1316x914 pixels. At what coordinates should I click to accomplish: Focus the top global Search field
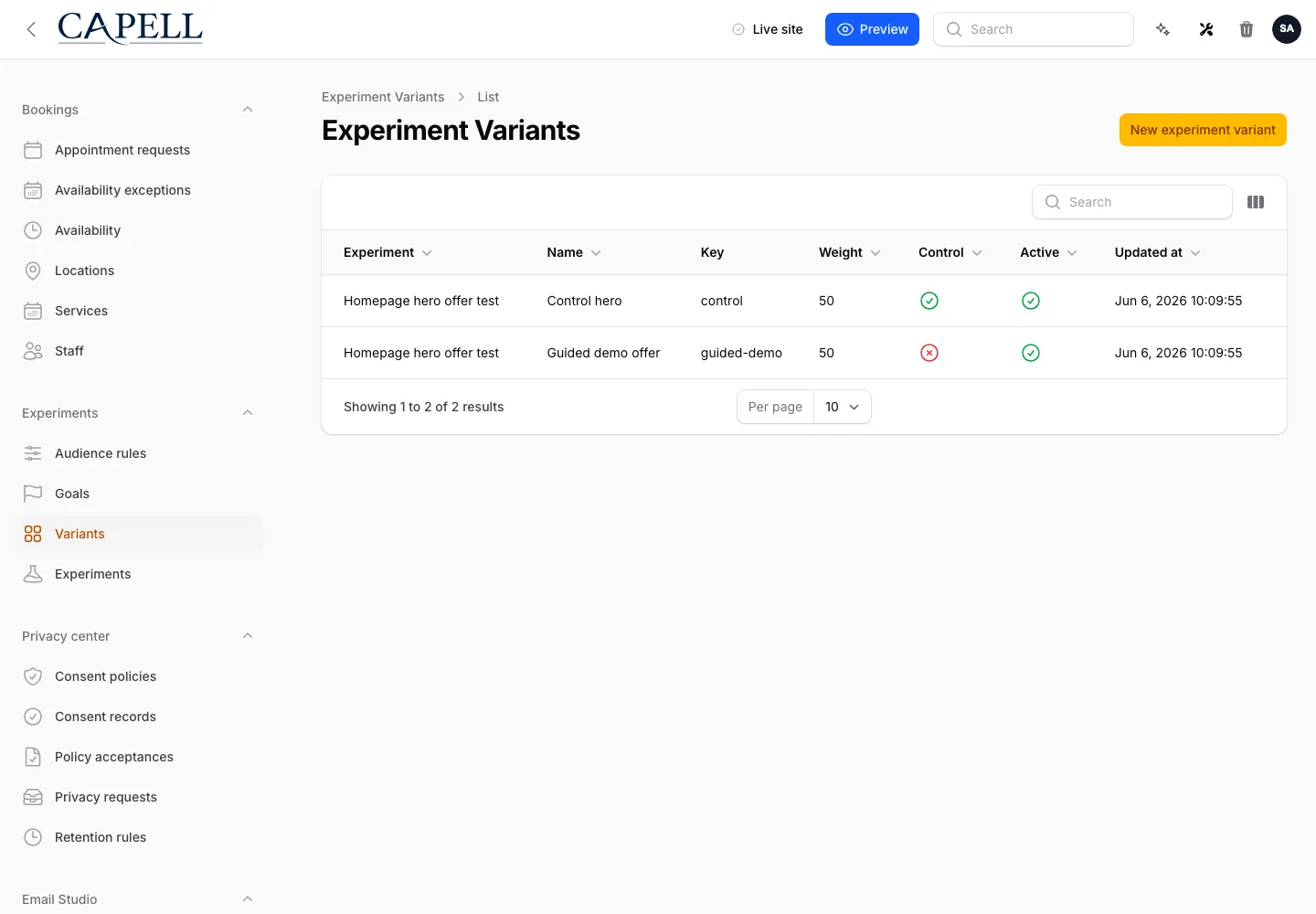point(1034,29)
